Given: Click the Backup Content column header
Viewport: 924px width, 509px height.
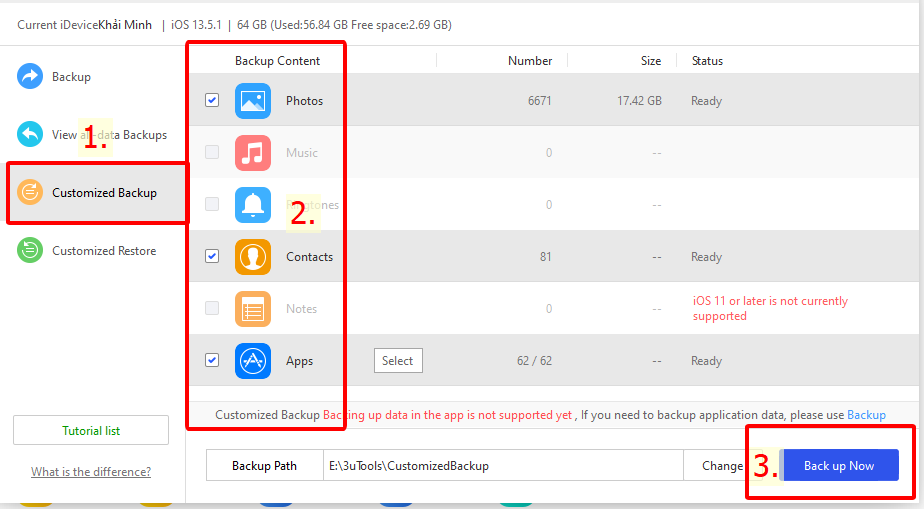Looking at the screenshot, I should click(277, 61).
